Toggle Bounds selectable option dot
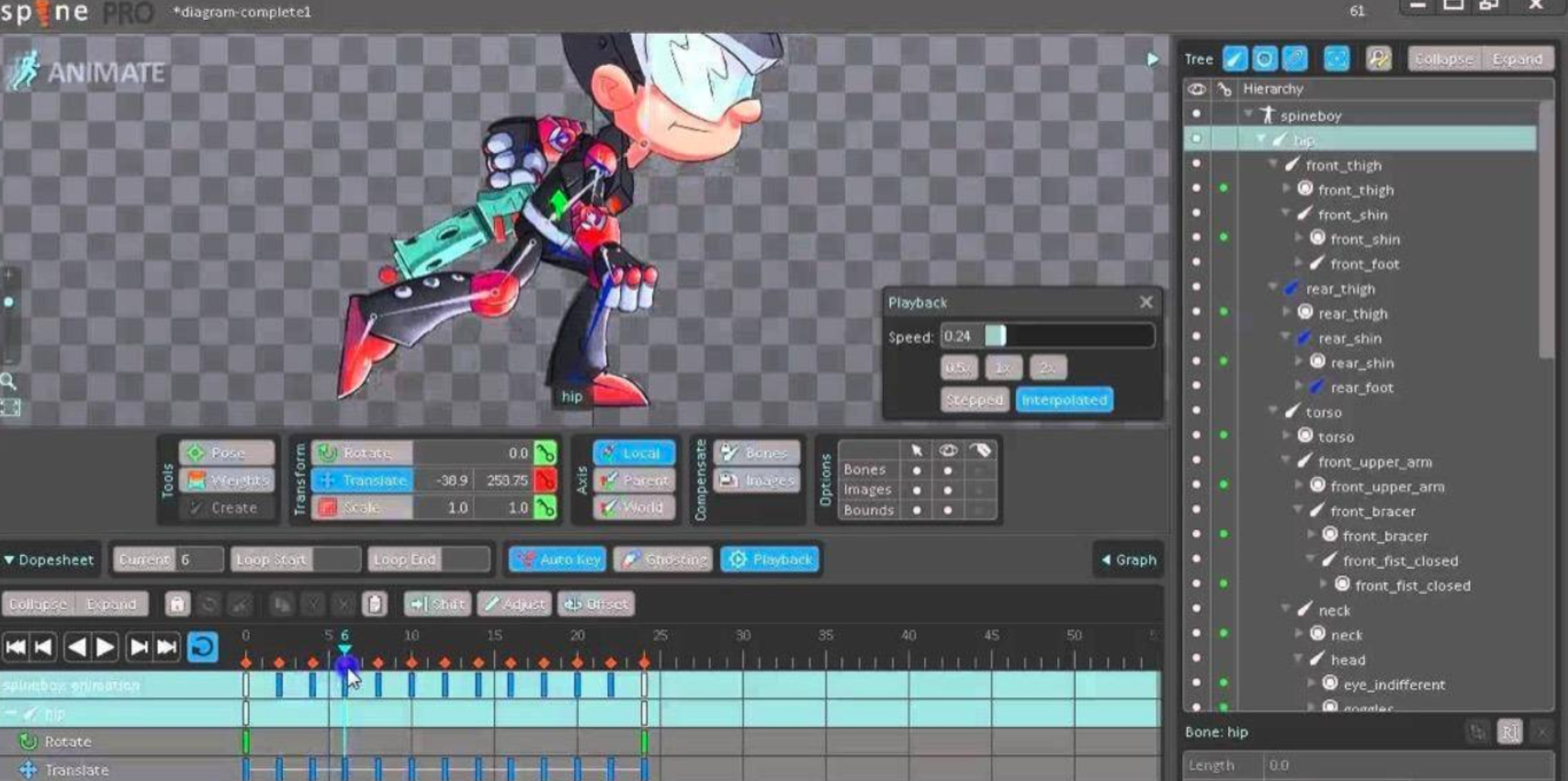 (917, 511)
